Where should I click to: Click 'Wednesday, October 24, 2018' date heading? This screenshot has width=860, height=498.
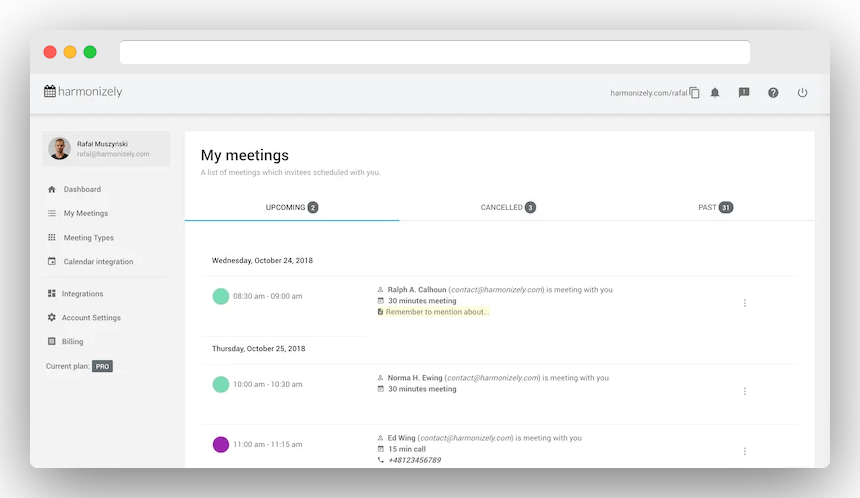tap(262, 261)
